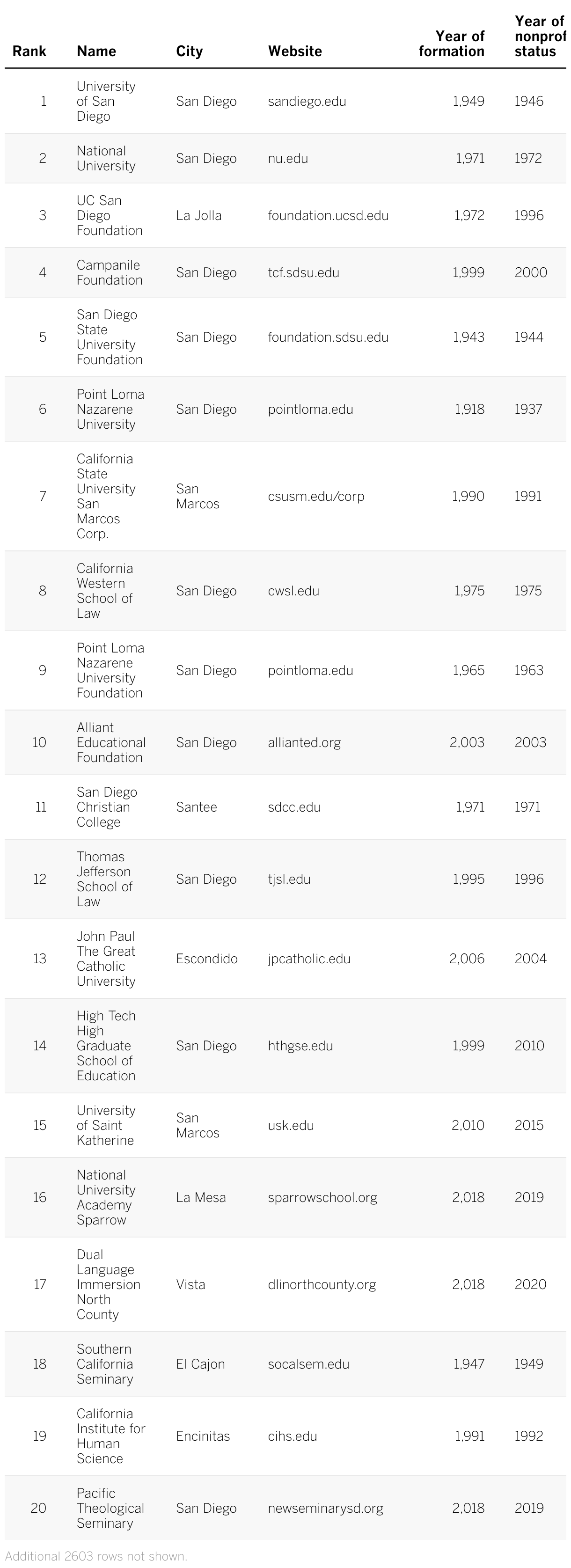The image size is (571, 1568).
Task: Open the sandiego.edu website link
Action: (x=307, y=102)
